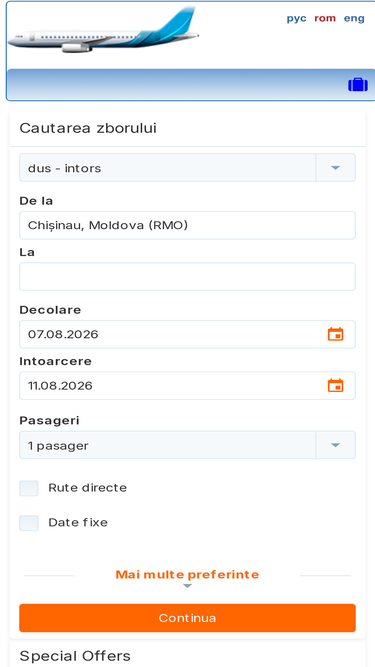
Task: Open the Pasageri dropdown arrow
Action: pos(335,445)
